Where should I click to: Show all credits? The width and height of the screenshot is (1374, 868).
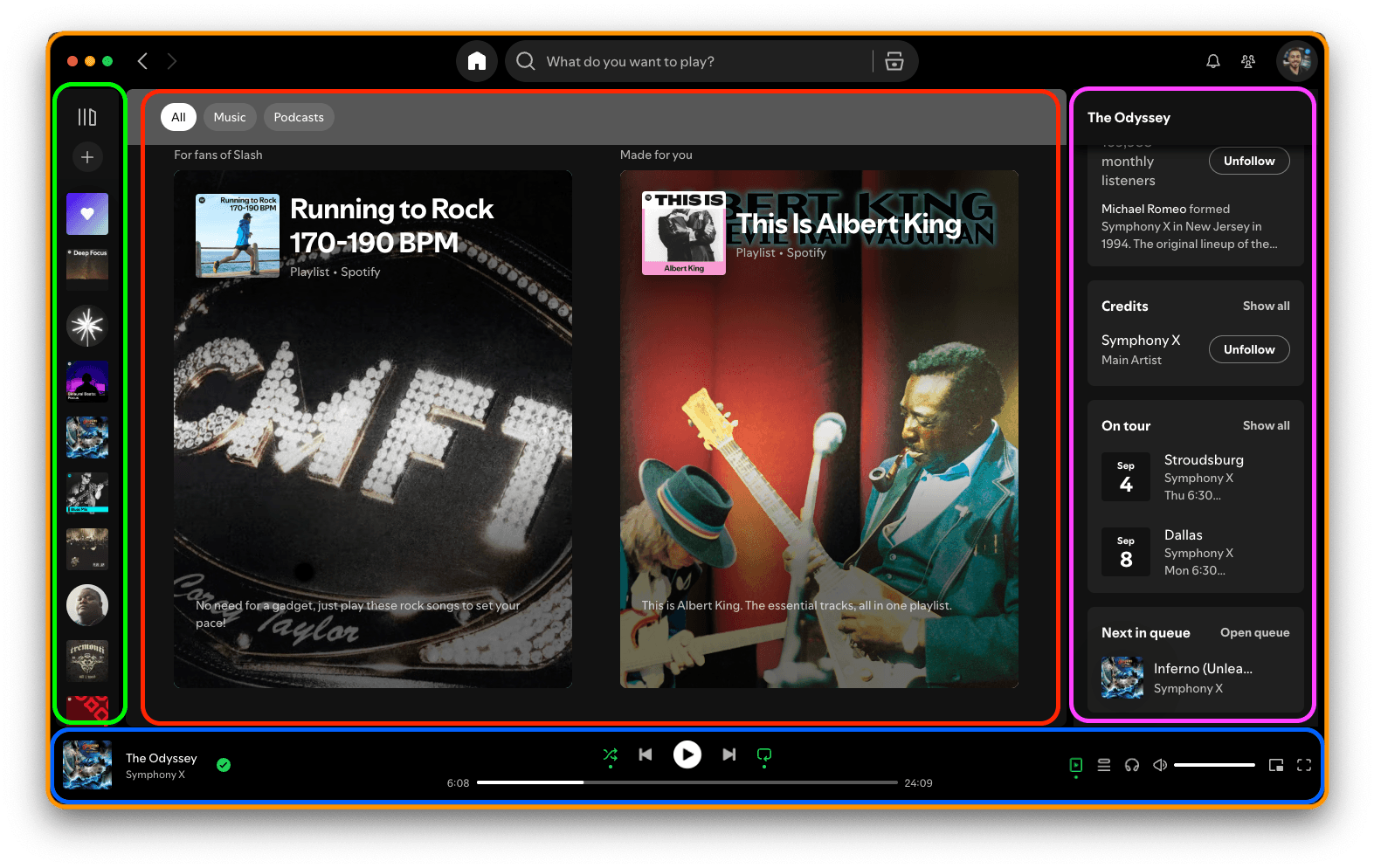[1266, 307]
